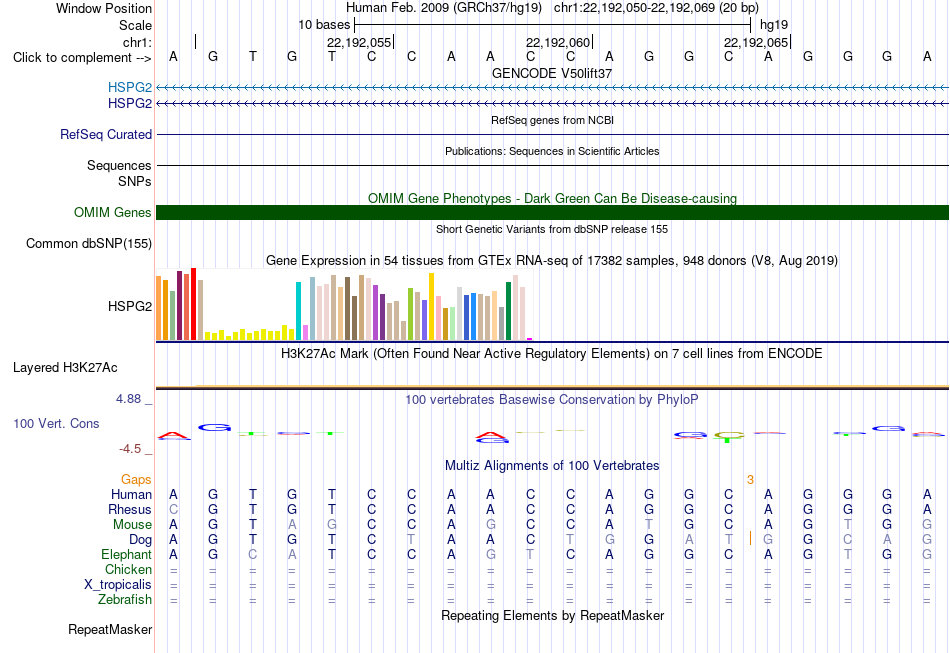This screenshot has width=950, height=653.
Task: Select the 100 Vert. Cons track label
Action: click(x=56, y=423)
